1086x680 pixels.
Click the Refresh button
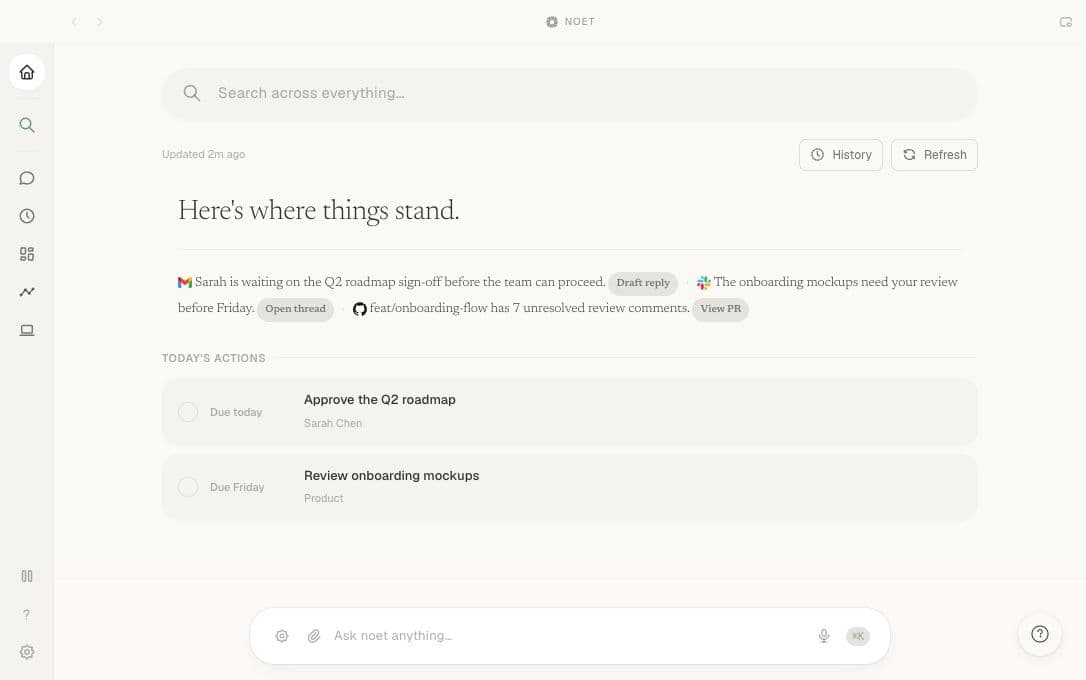(x=934, y=155)
